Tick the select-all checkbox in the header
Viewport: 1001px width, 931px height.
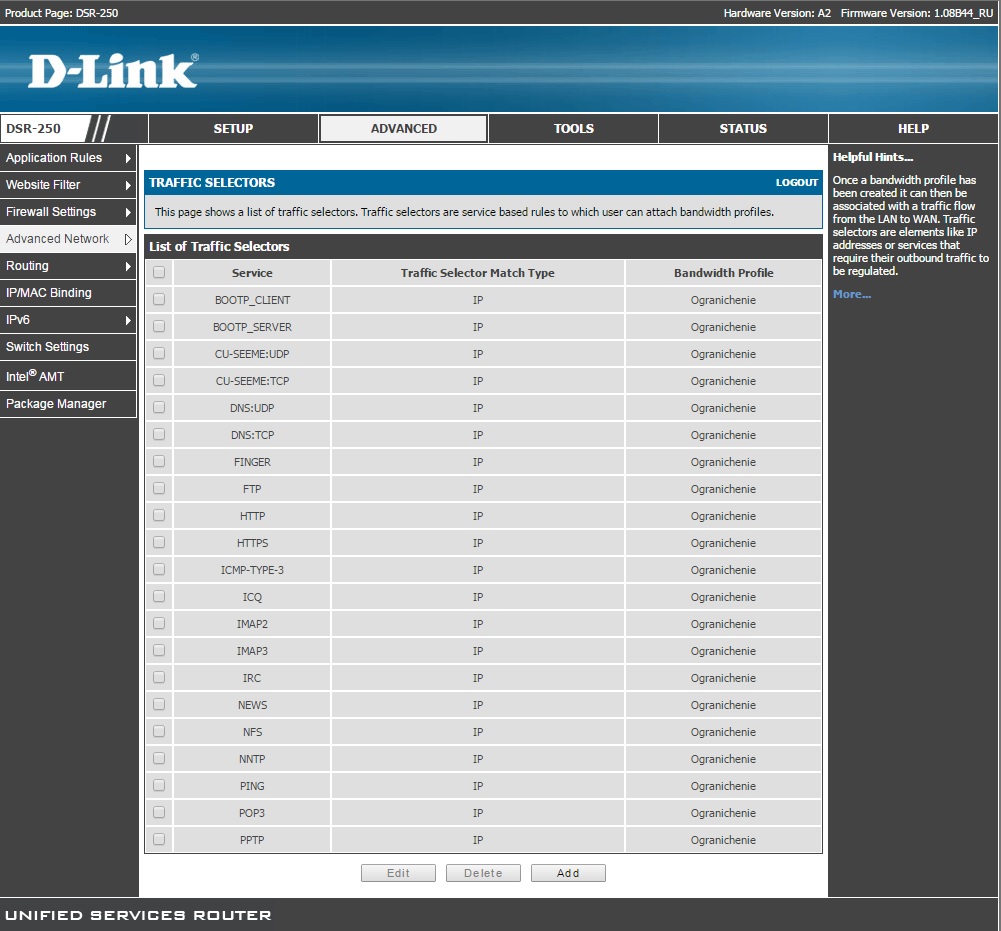[x=159, y=272]
